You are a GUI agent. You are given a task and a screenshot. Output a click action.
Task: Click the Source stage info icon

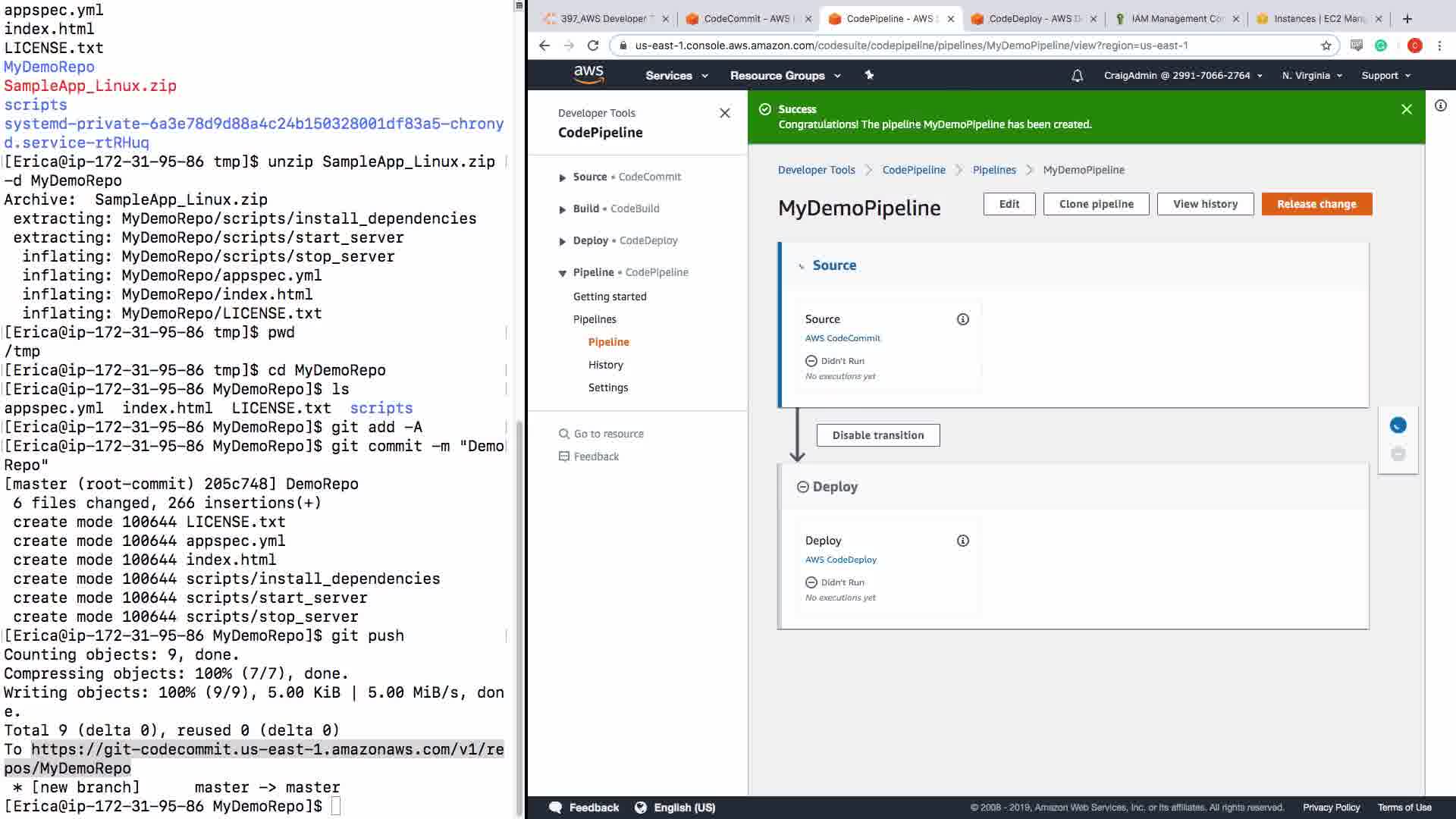click(962, 319)
